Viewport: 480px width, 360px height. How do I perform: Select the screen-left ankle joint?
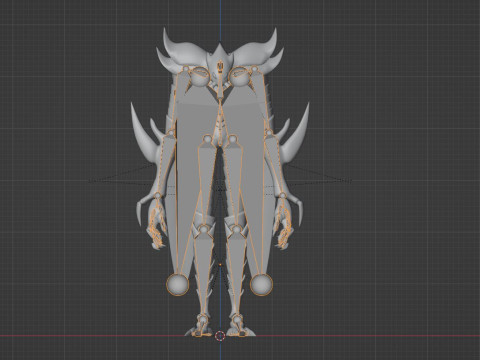tap(202, 319)
